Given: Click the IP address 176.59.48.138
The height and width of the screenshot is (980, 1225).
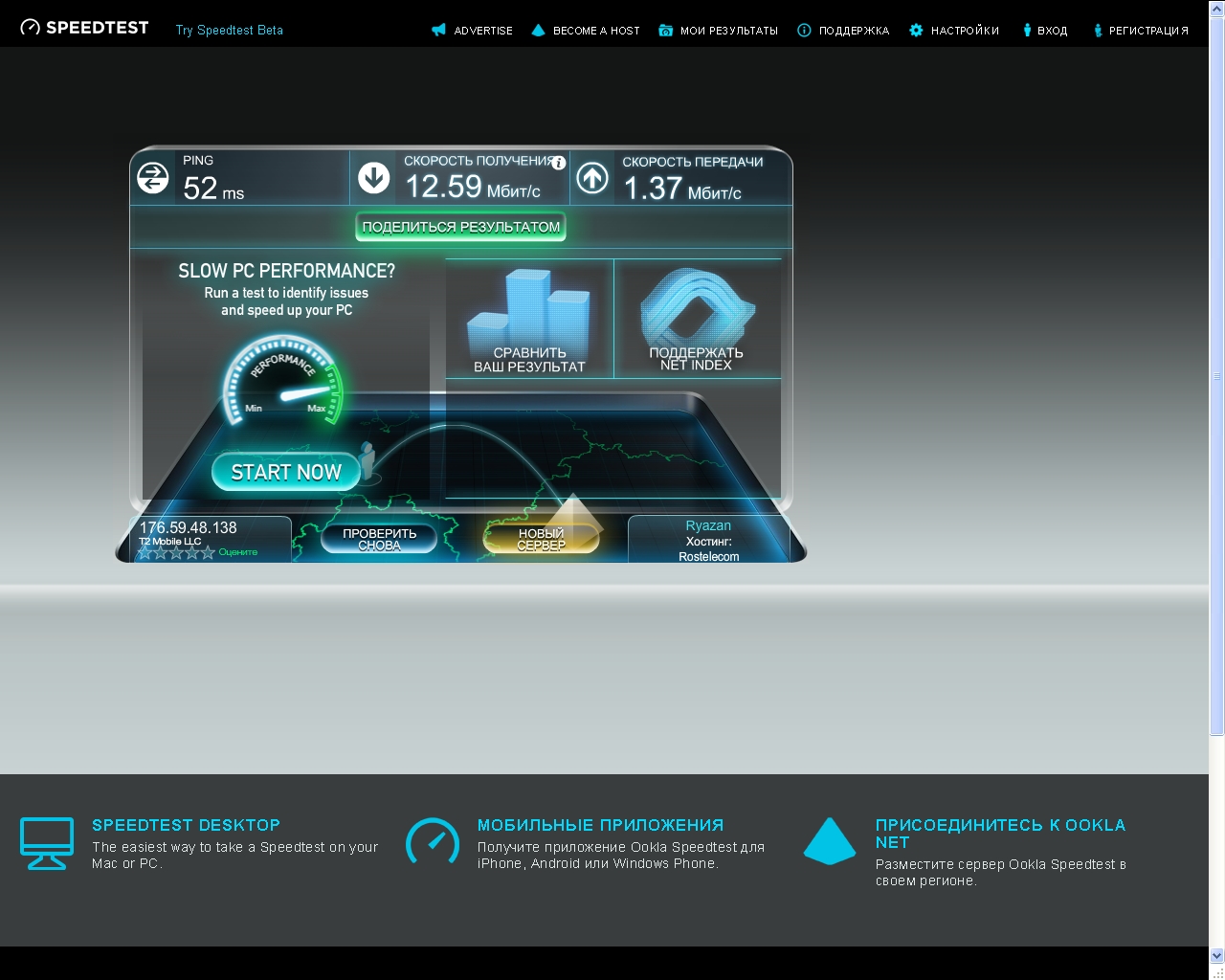Looking at the screenshot, I should click(189, 527).
